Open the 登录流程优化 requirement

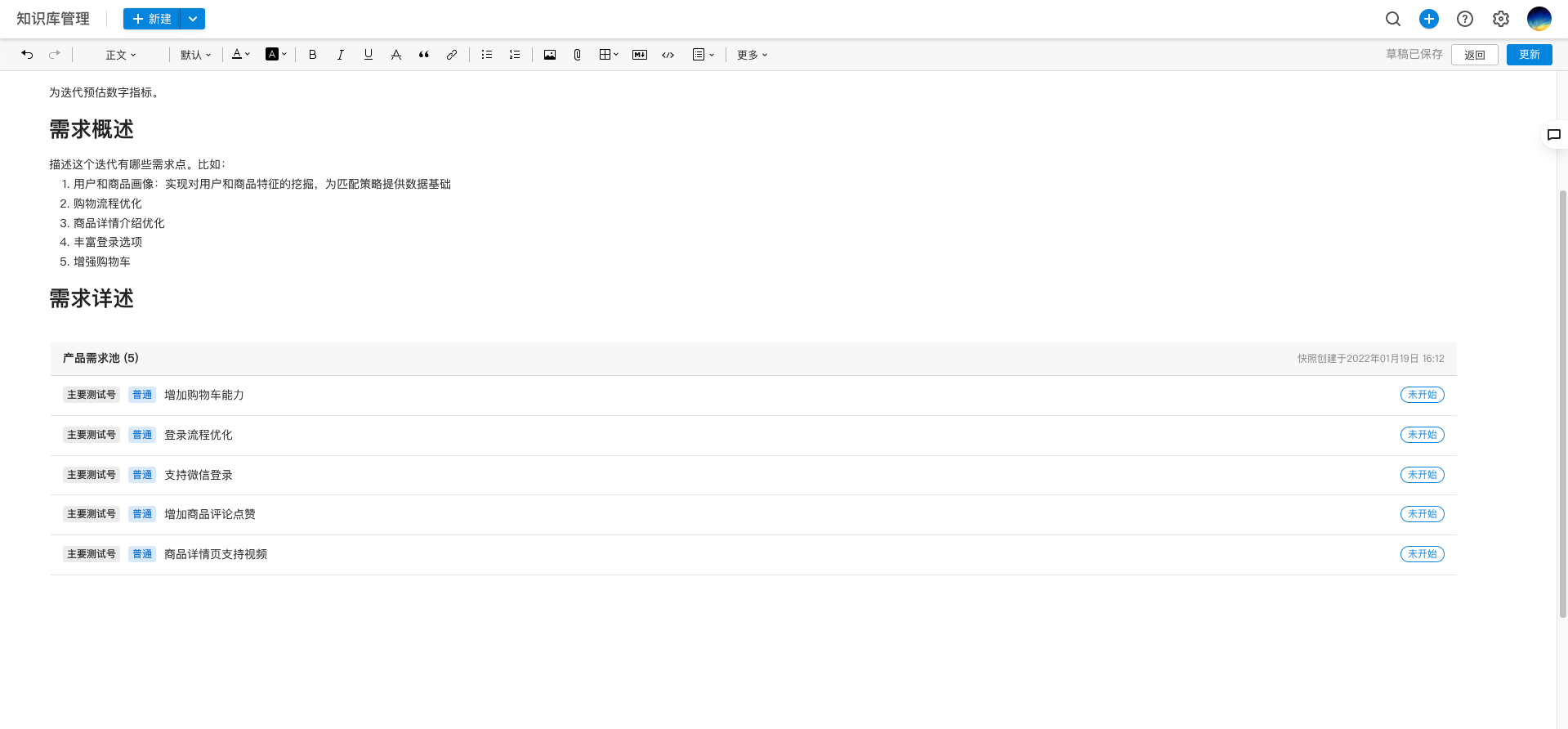pos(199,435)
